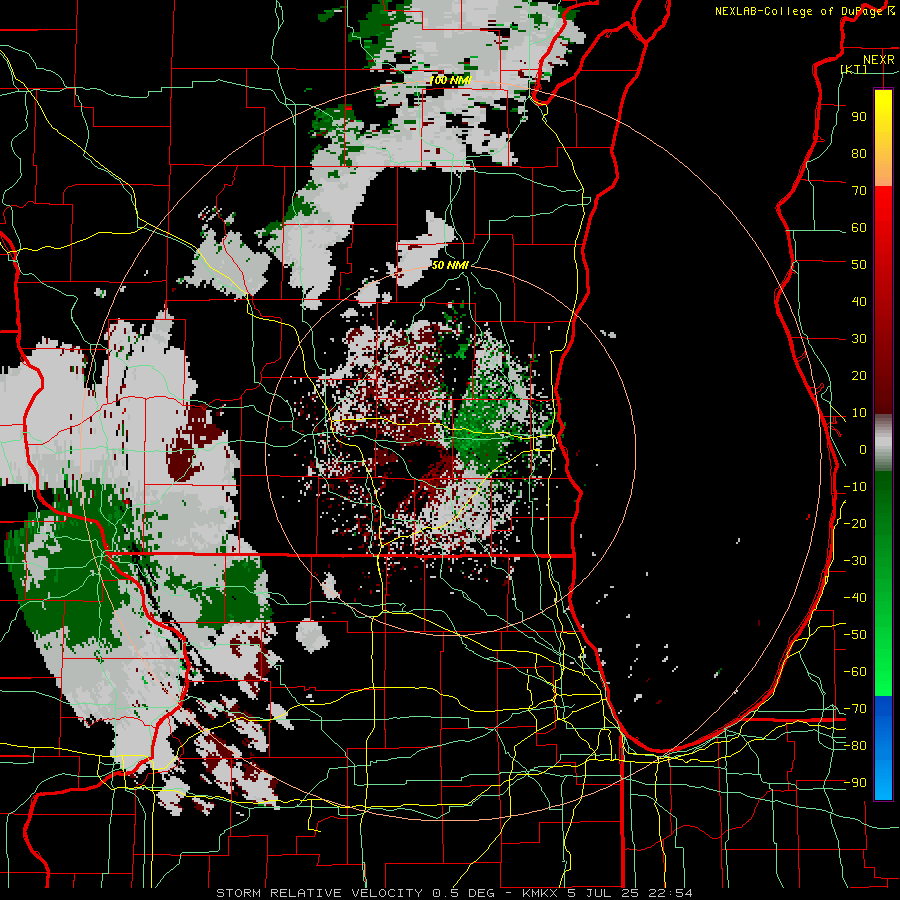Click the "-20" value on the velocity scale
The image size is (900, 900).
click(855, 524)
